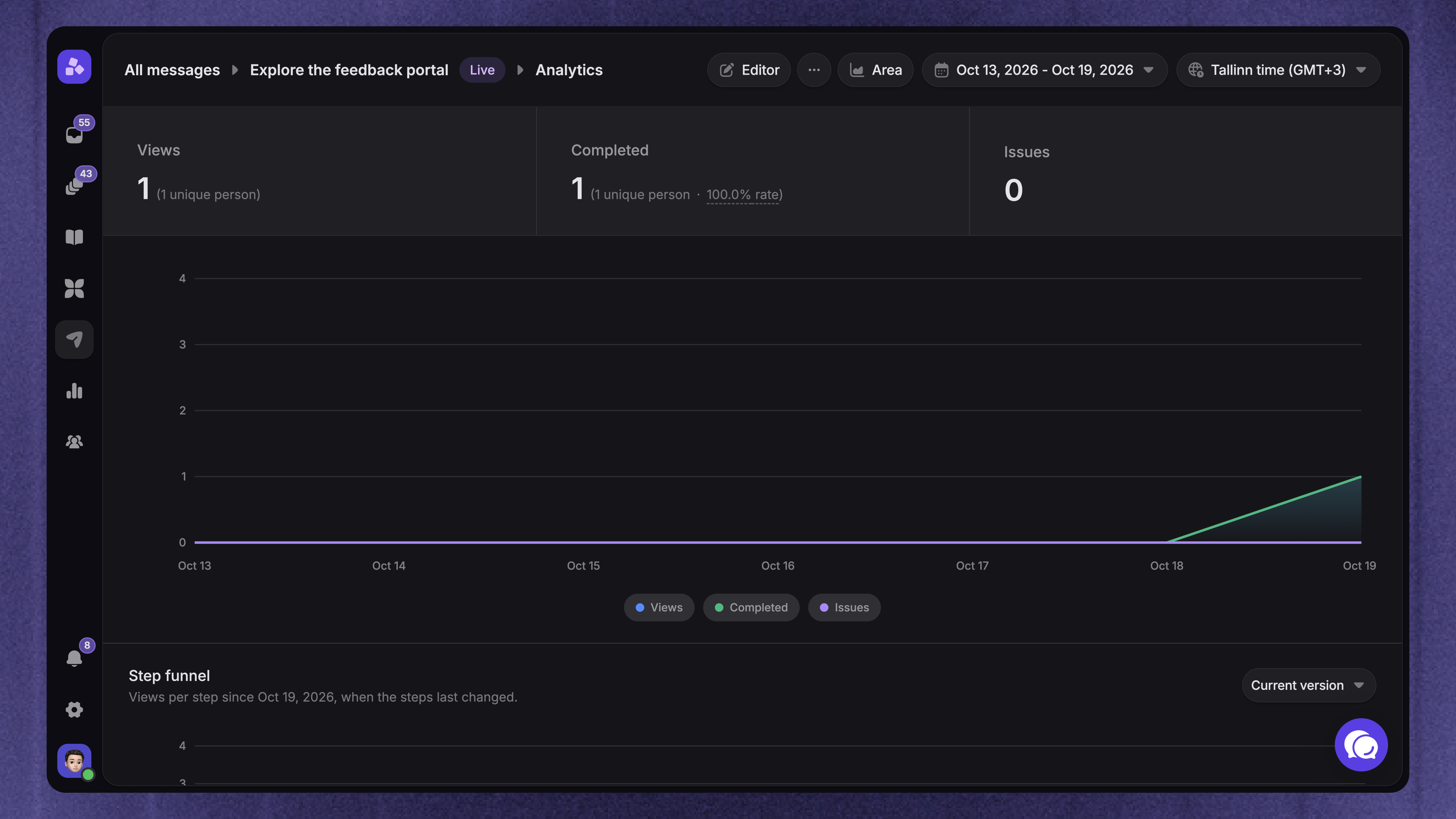Open the Oct 13 - Oct 19 date range
Image resolution: width=1456 pixels, height=819 pixels.
tap(1044, 70)
